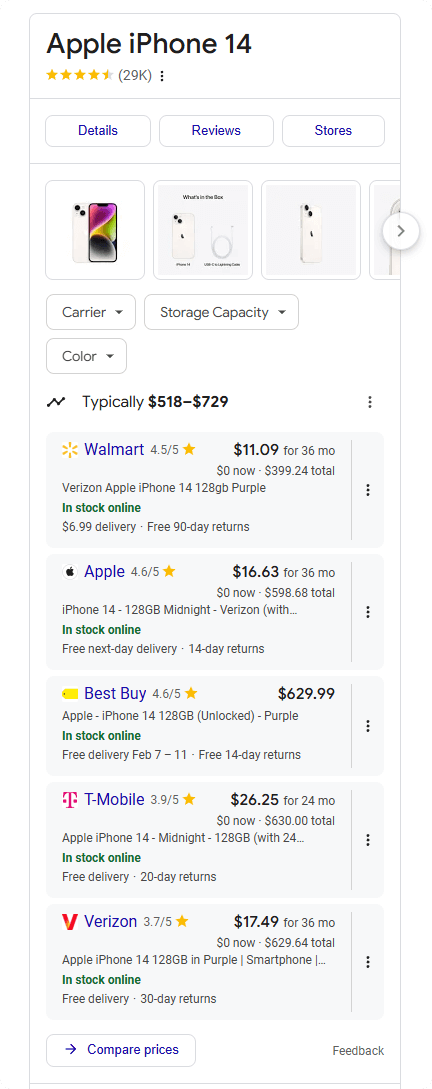Image resolution: width=432 pixels, height=1089 pixels.
Task: Open three-dot menu for Apple offer
Action: click(x=368, y=612)
